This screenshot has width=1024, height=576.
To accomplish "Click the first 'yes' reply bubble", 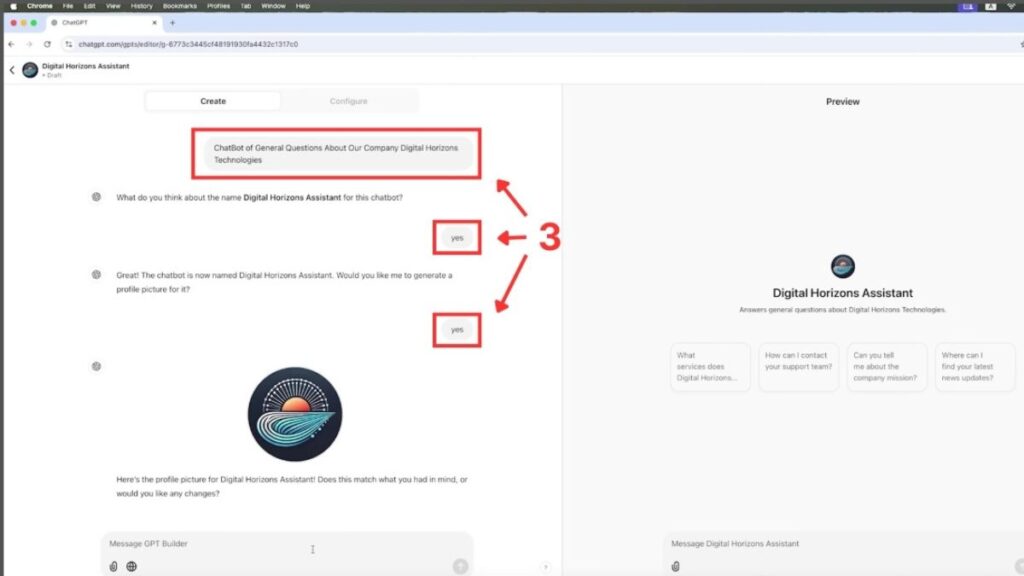I will point(457,238).
